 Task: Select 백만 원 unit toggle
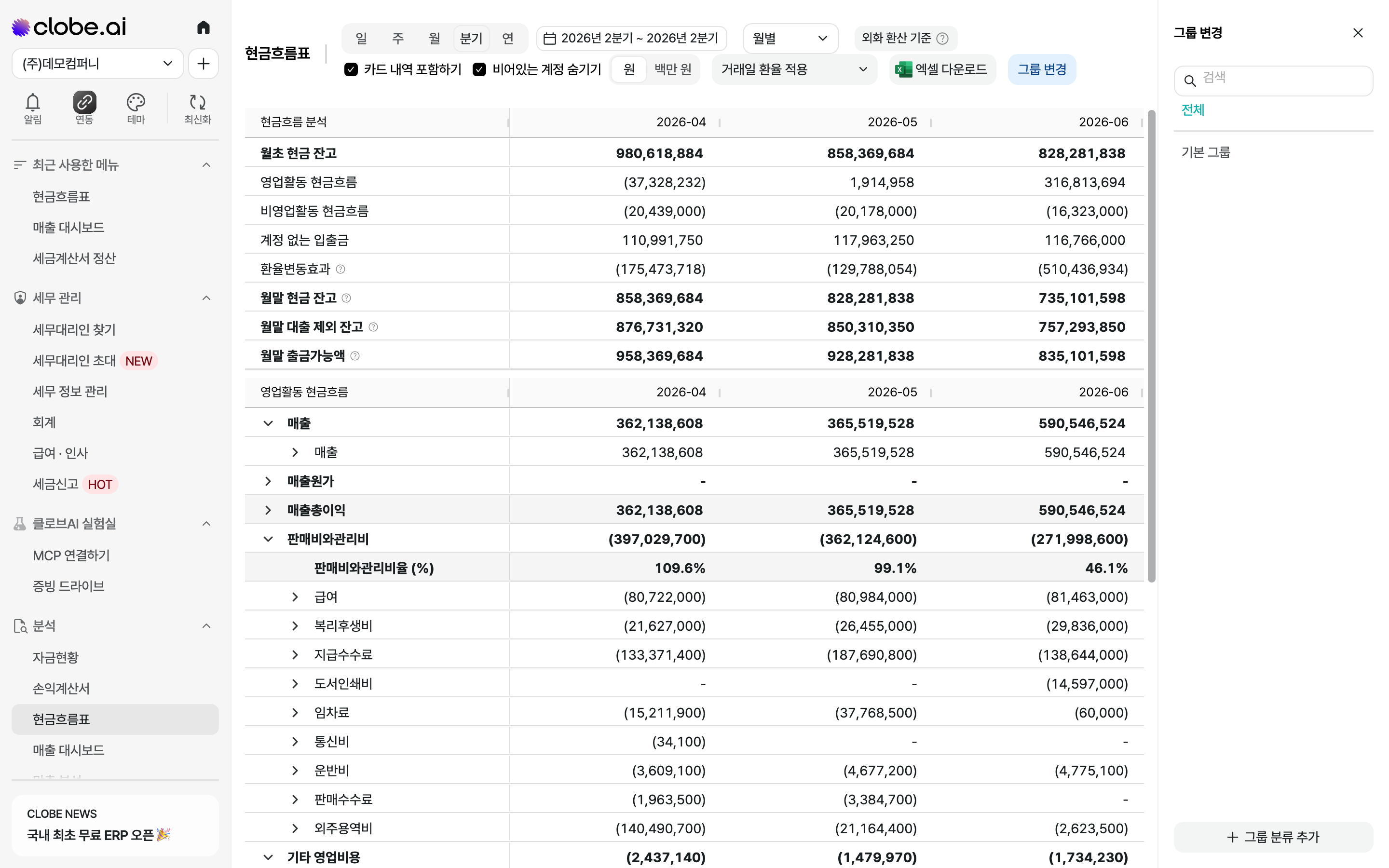[x=673, y=69]
